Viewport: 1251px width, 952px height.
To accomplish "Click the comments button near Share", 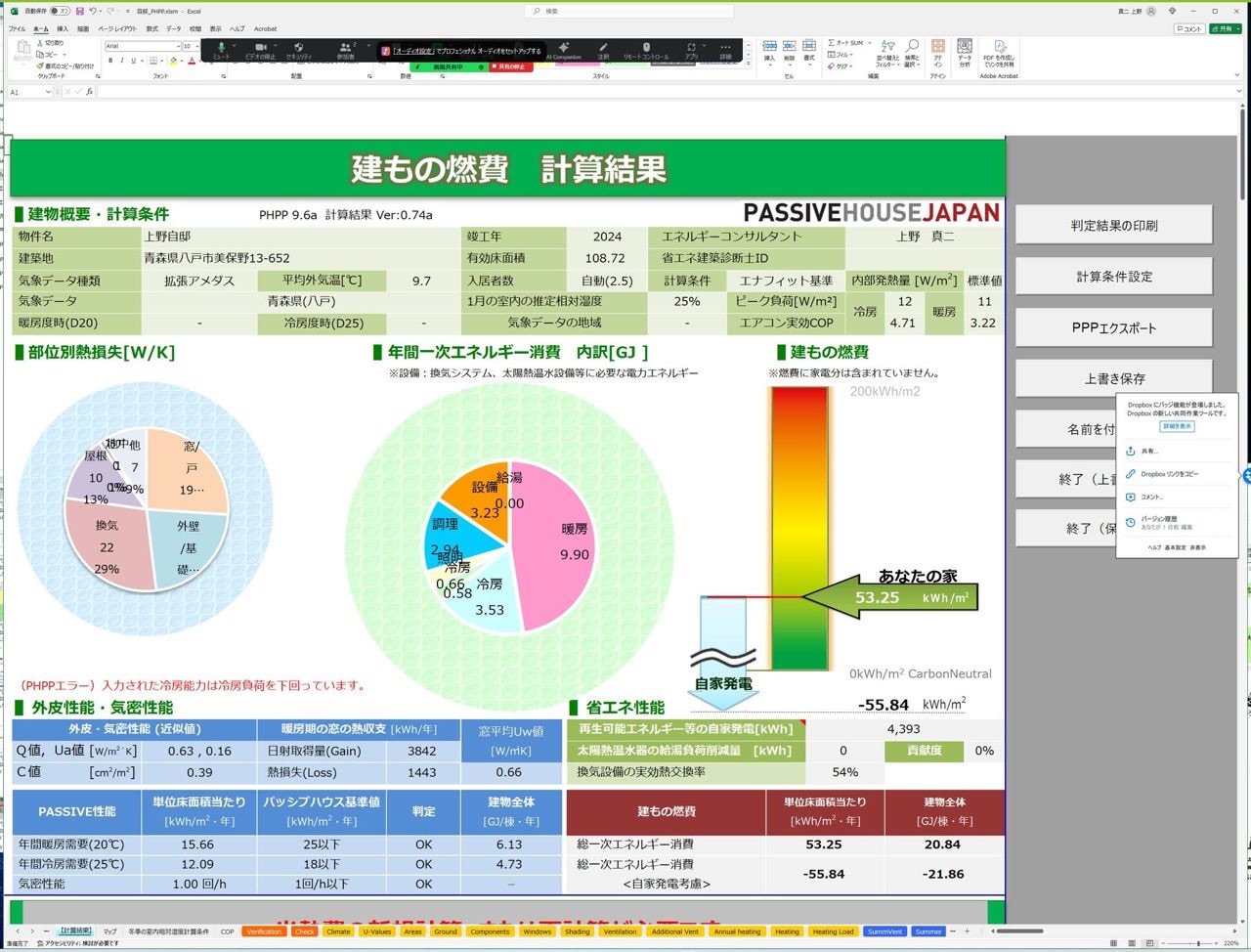I will [x=1190, y=29].
